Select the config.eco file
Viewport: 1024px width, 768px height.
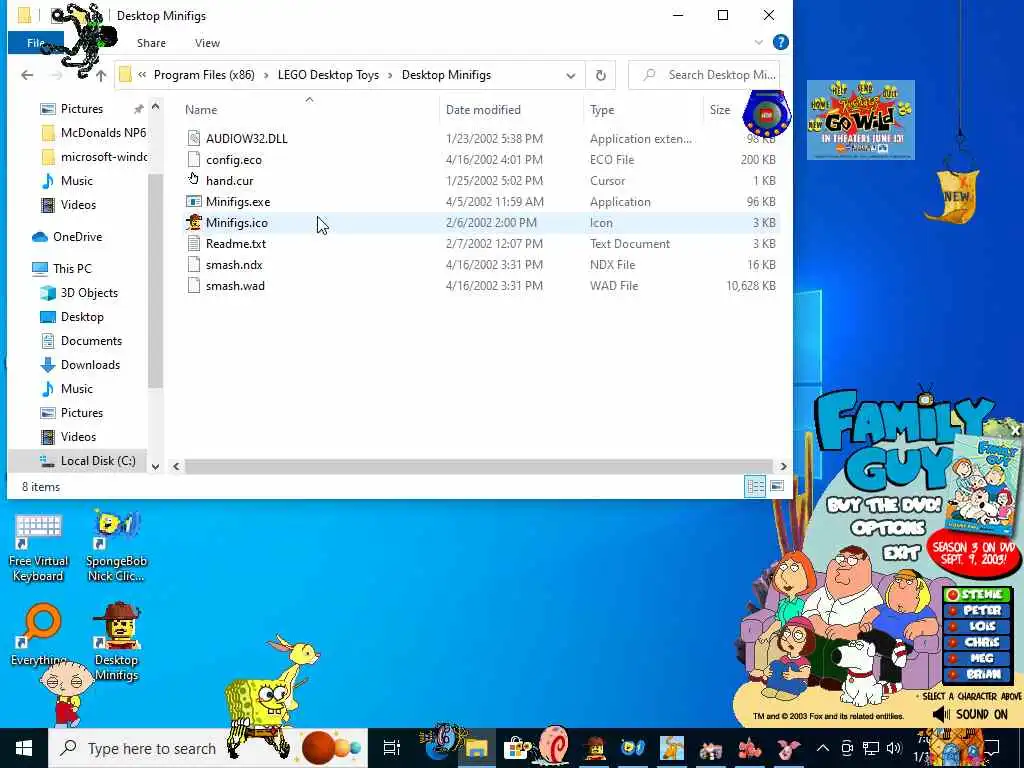234,160
